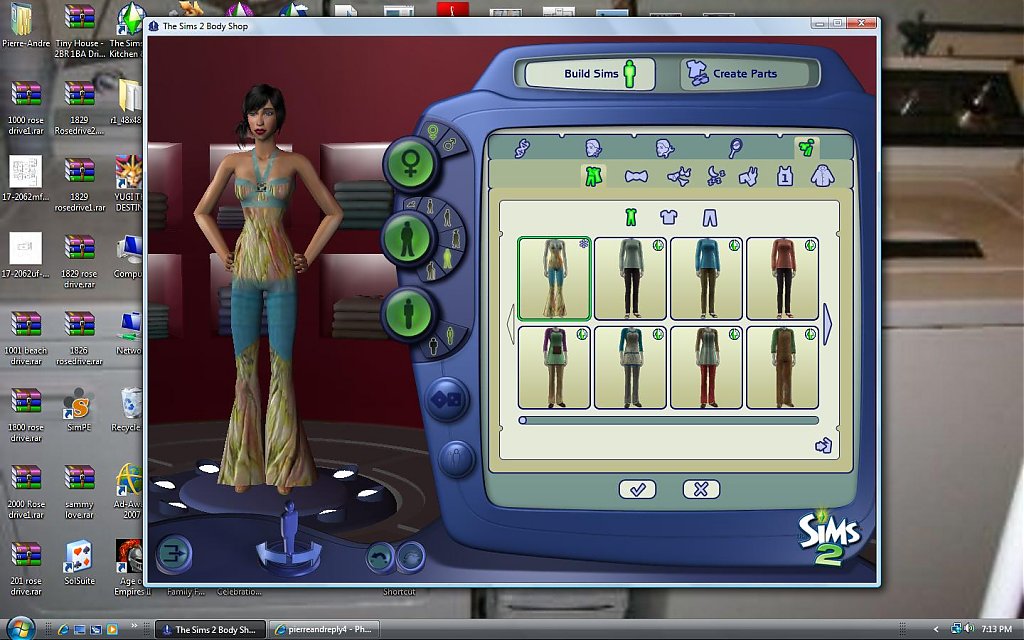Filter clothing by tops only

pyautogui.click(x=668, y=217)
